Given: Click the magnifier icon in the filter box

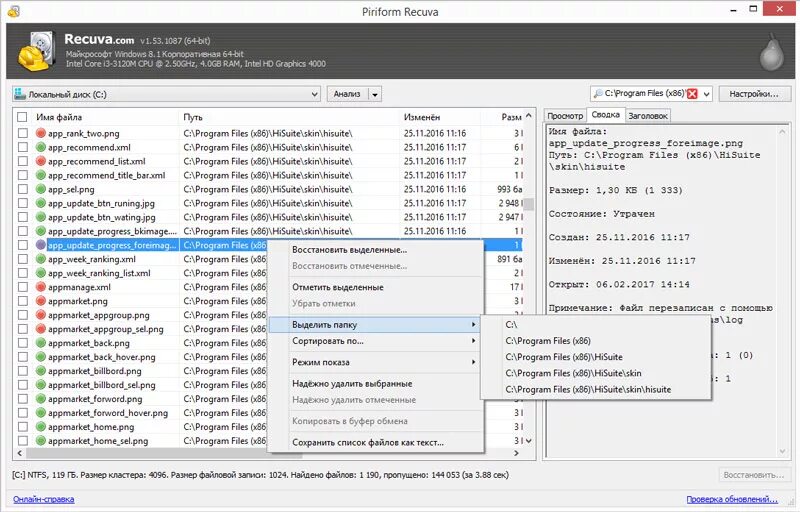Looking at the screenshot, I should (x=598, y=94).
